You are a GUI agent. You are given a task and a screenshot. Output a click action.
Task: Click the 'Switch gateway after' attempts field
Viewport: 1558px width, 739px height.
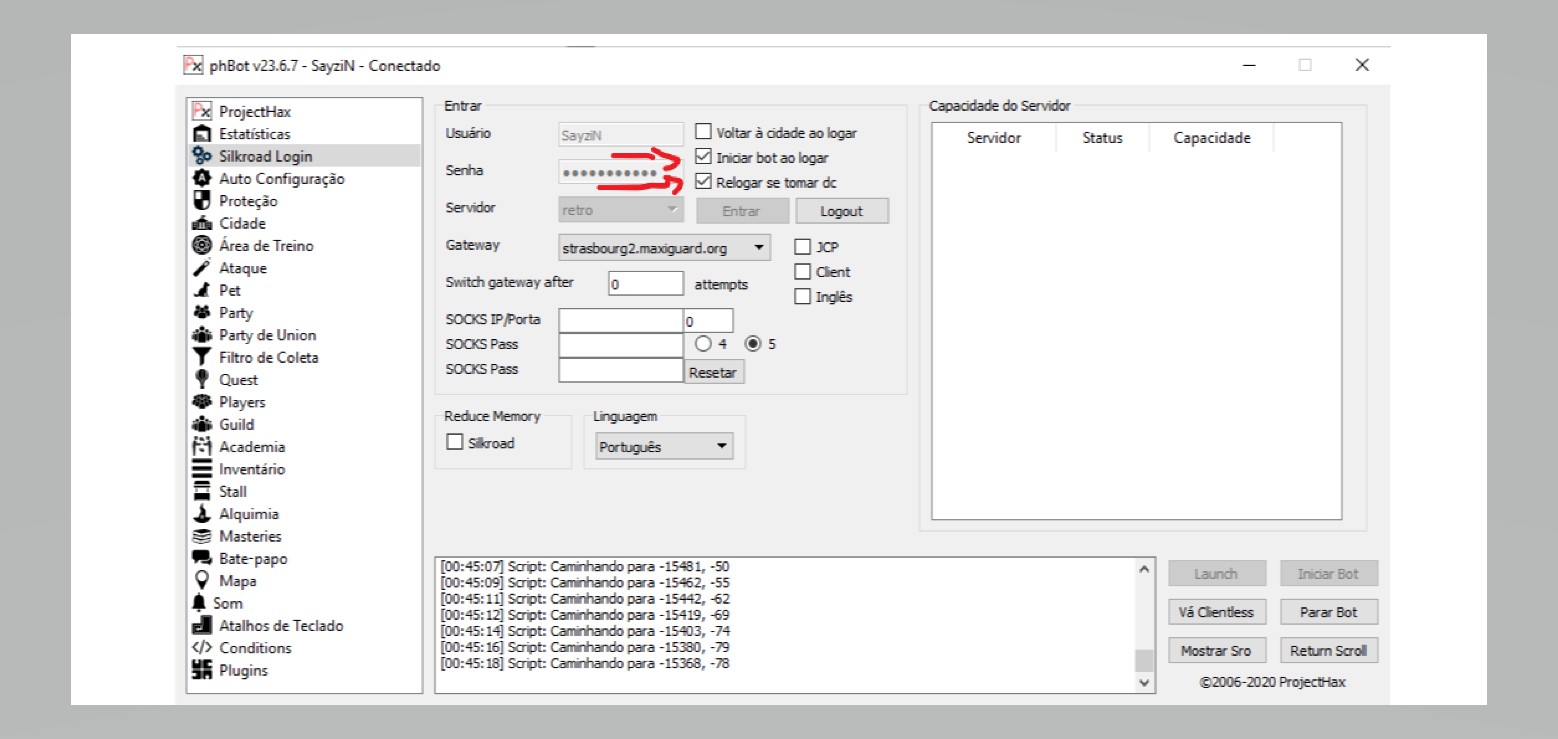coord(645,284)
